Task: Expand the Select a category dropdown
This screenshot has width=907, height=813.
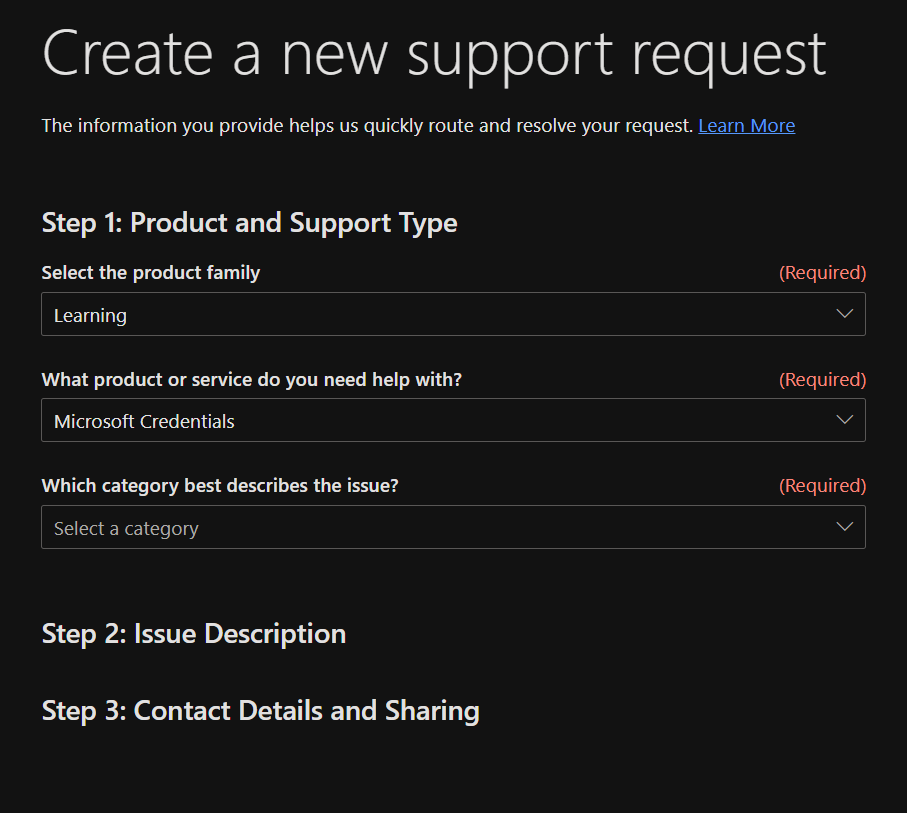Action: [x=452, y=528]
